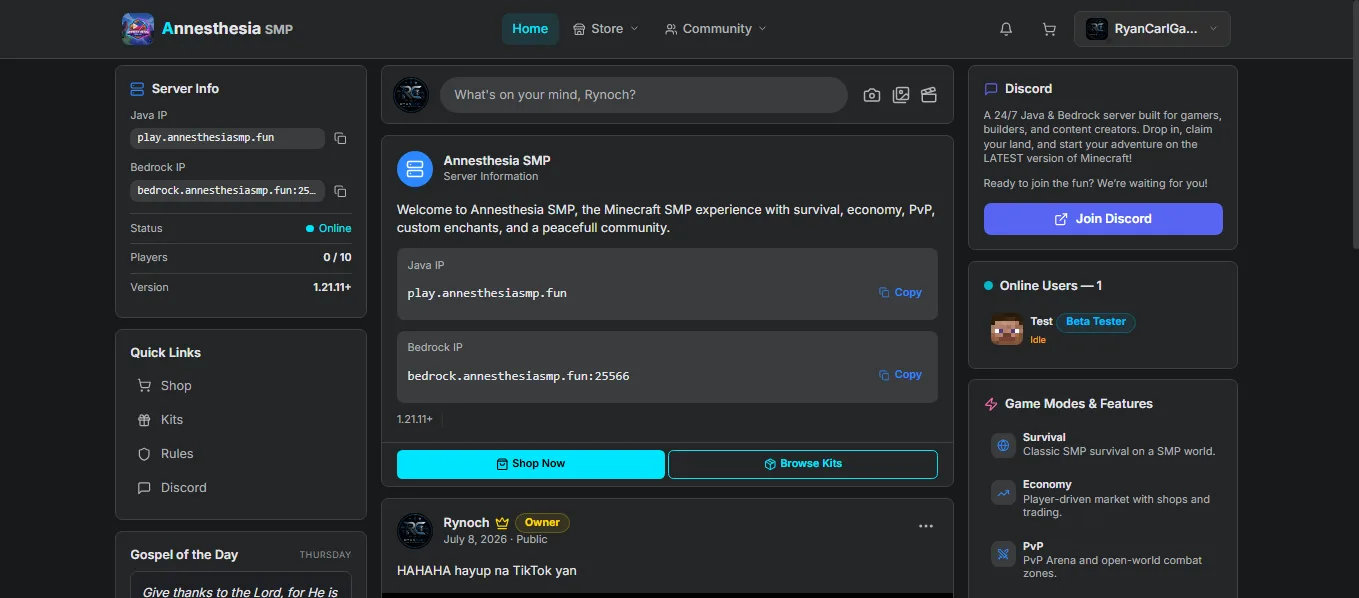Image resolution: width=1359 pixels, height=598 pixels.
Task: Click the Survival globe icon
Action: point(1003,445)
